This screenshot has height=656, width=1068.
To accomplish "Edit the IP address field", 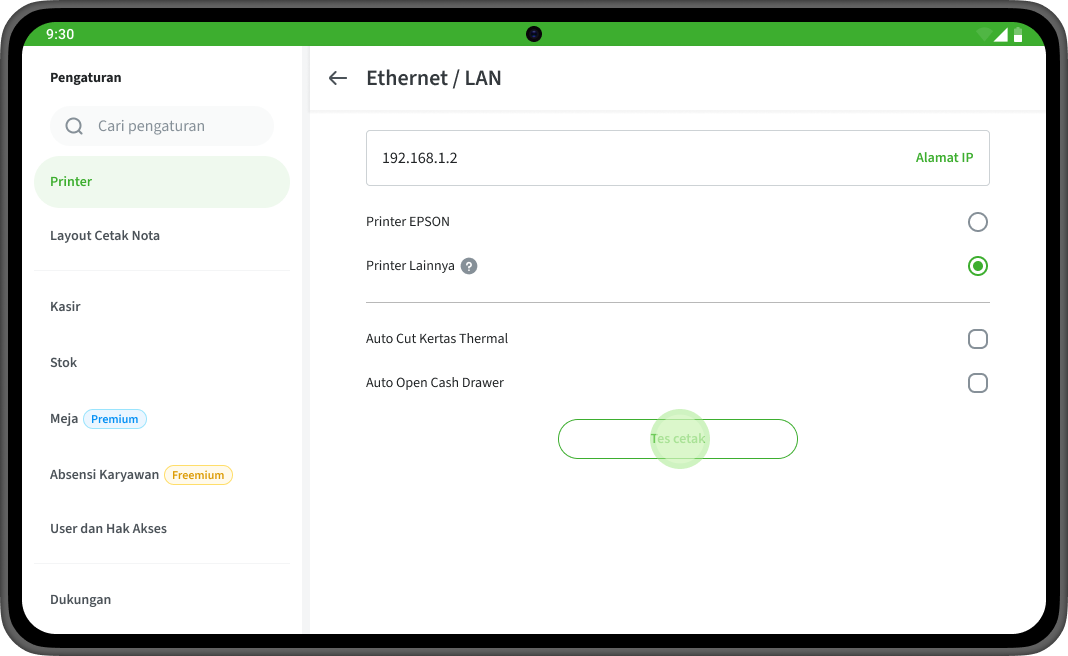I will (x=640, y=158).
